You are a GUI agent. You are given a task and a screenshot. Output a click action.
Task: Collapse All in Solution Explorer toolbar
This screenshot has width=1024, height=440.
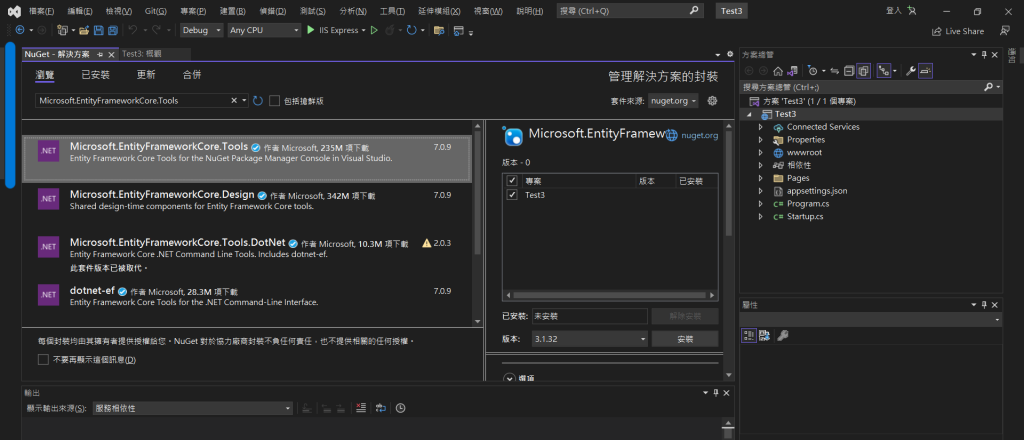[x=849, y=71]
